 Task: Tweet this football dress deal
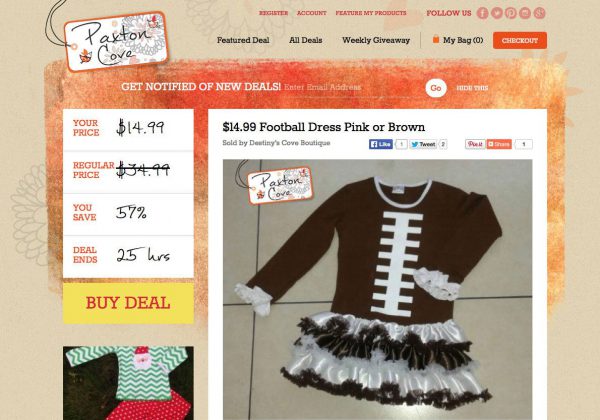coord(423,144)
